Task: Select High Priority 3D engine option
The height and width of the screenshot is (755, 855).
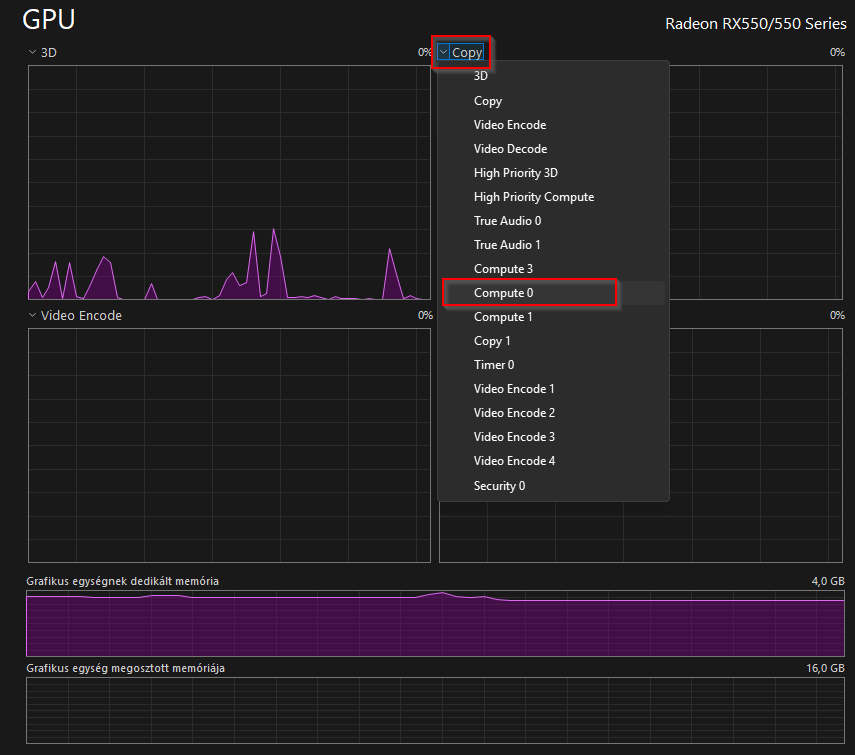Action: tap(515, 173)
